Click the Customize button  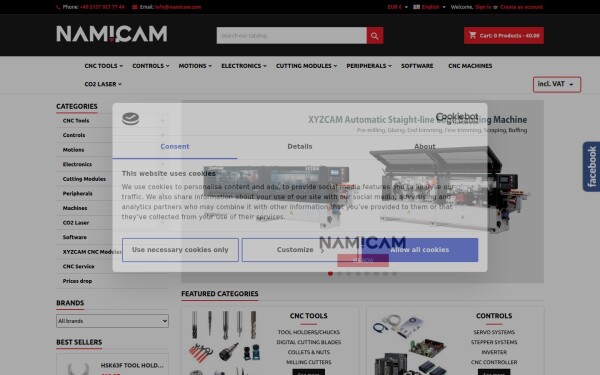pos(300,250)
